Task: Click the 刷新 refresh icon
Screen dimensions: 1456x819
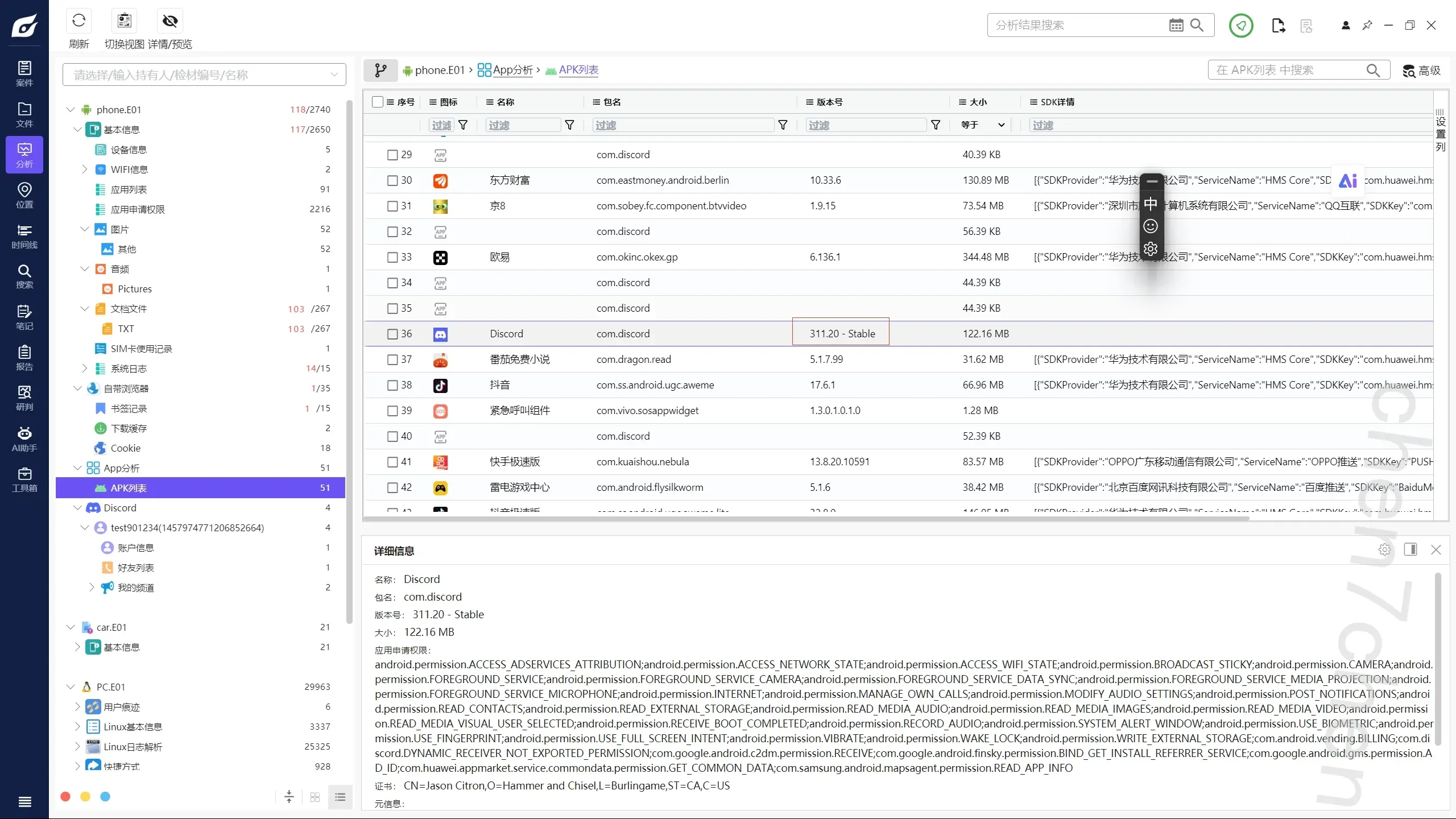Action: [78, 21]
